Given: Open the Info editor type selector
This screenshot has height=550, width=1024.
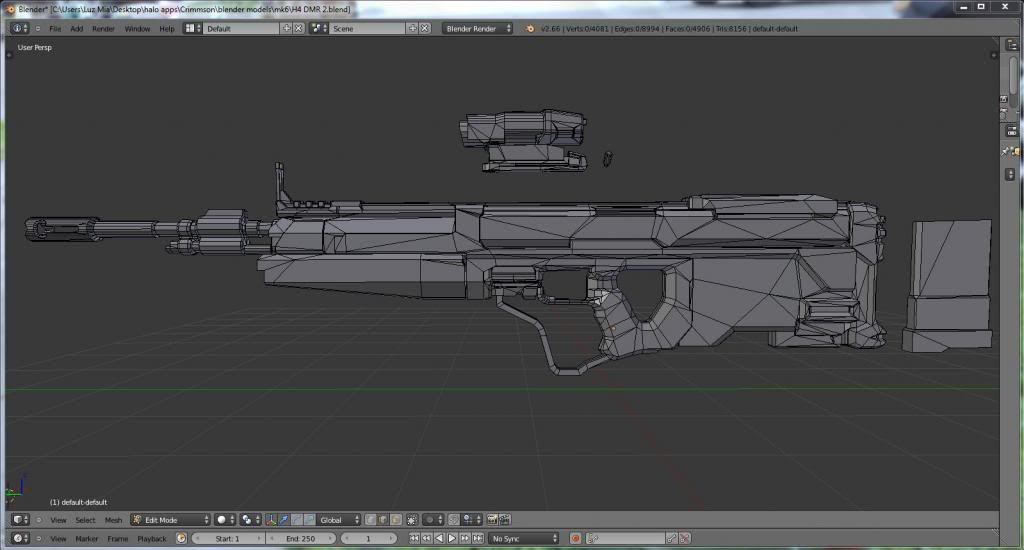Looking at the screenshot, I should [x=20, y=29].
